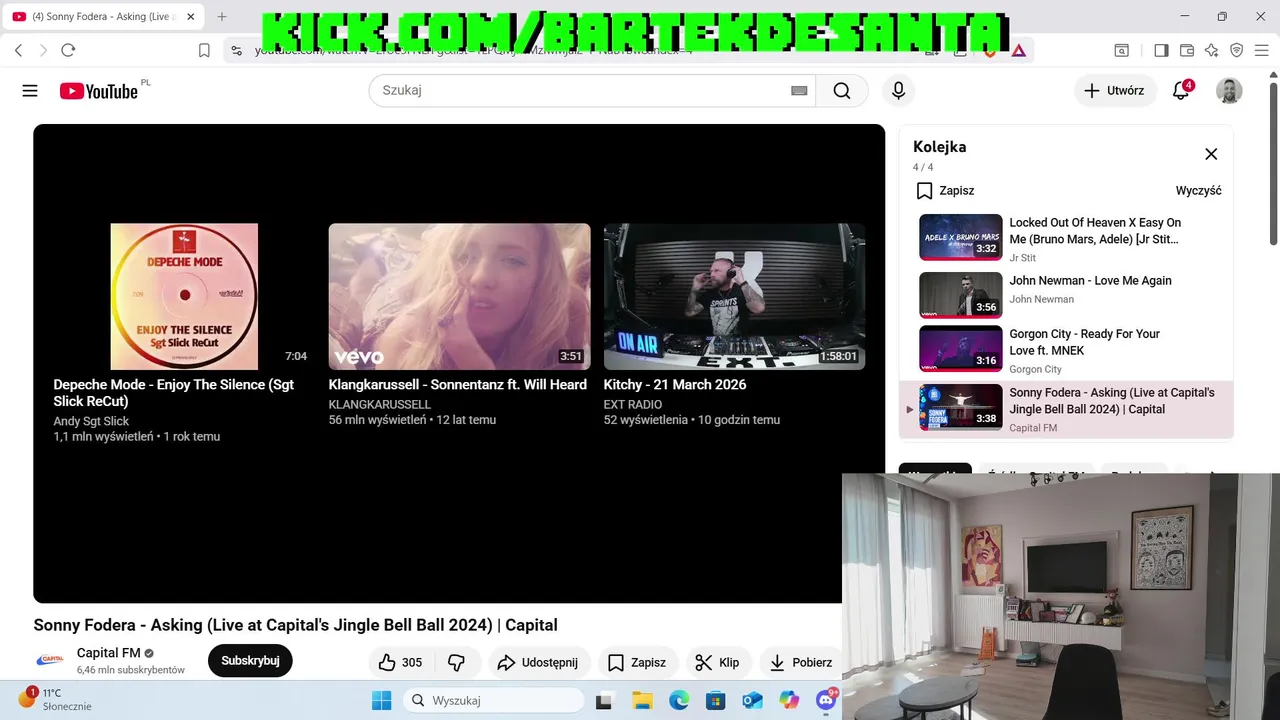Bookmark this page with the bookmark icon
This screenshot has width=1280, height=720.
point(204,50)
